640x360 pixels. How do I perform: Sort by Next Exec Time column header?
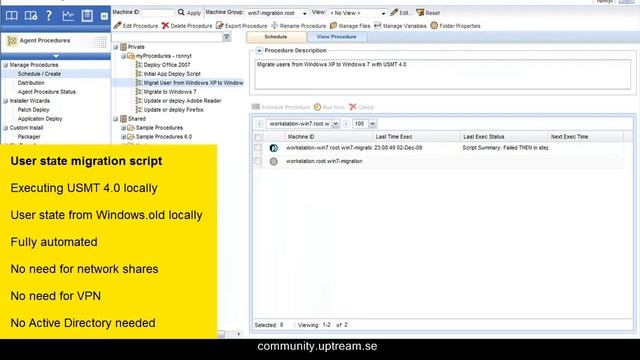(569, 137)
